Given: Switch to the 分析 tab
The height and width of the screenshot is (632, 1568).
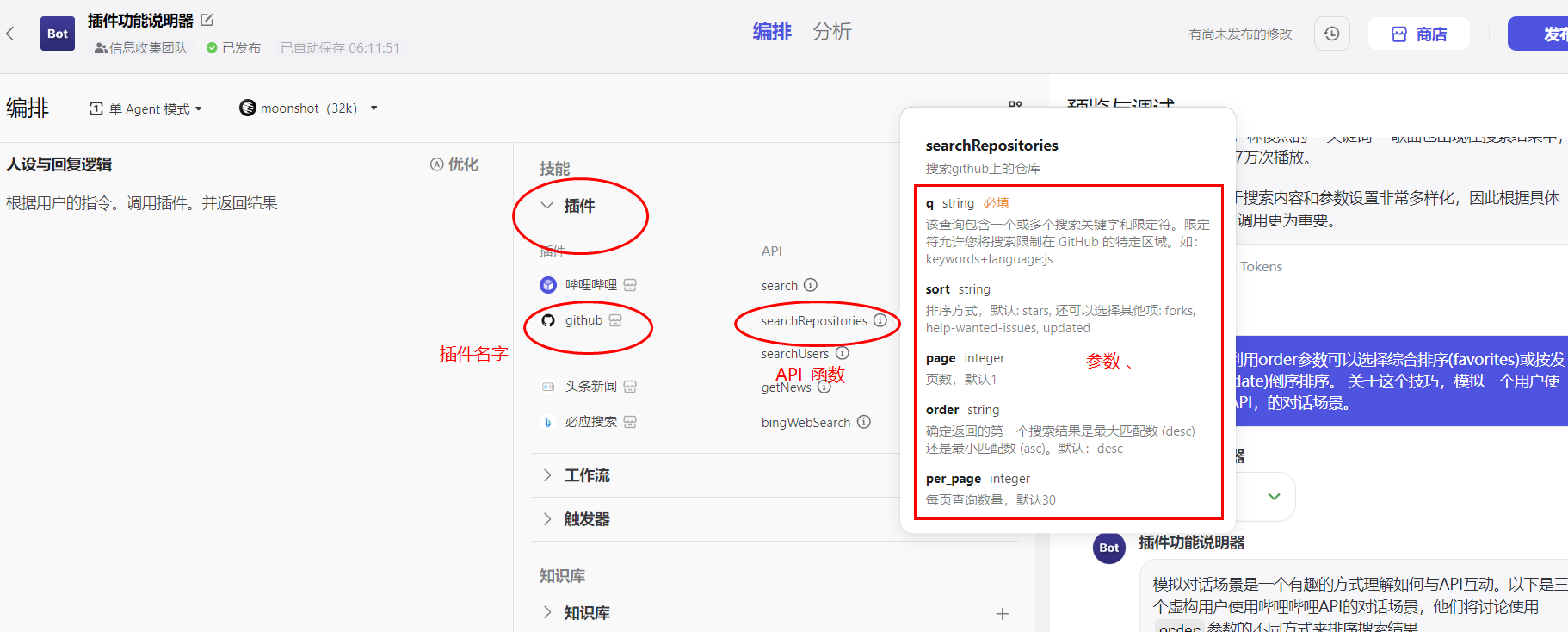Looking at the screenshot, I should click(x=832, y=32).
